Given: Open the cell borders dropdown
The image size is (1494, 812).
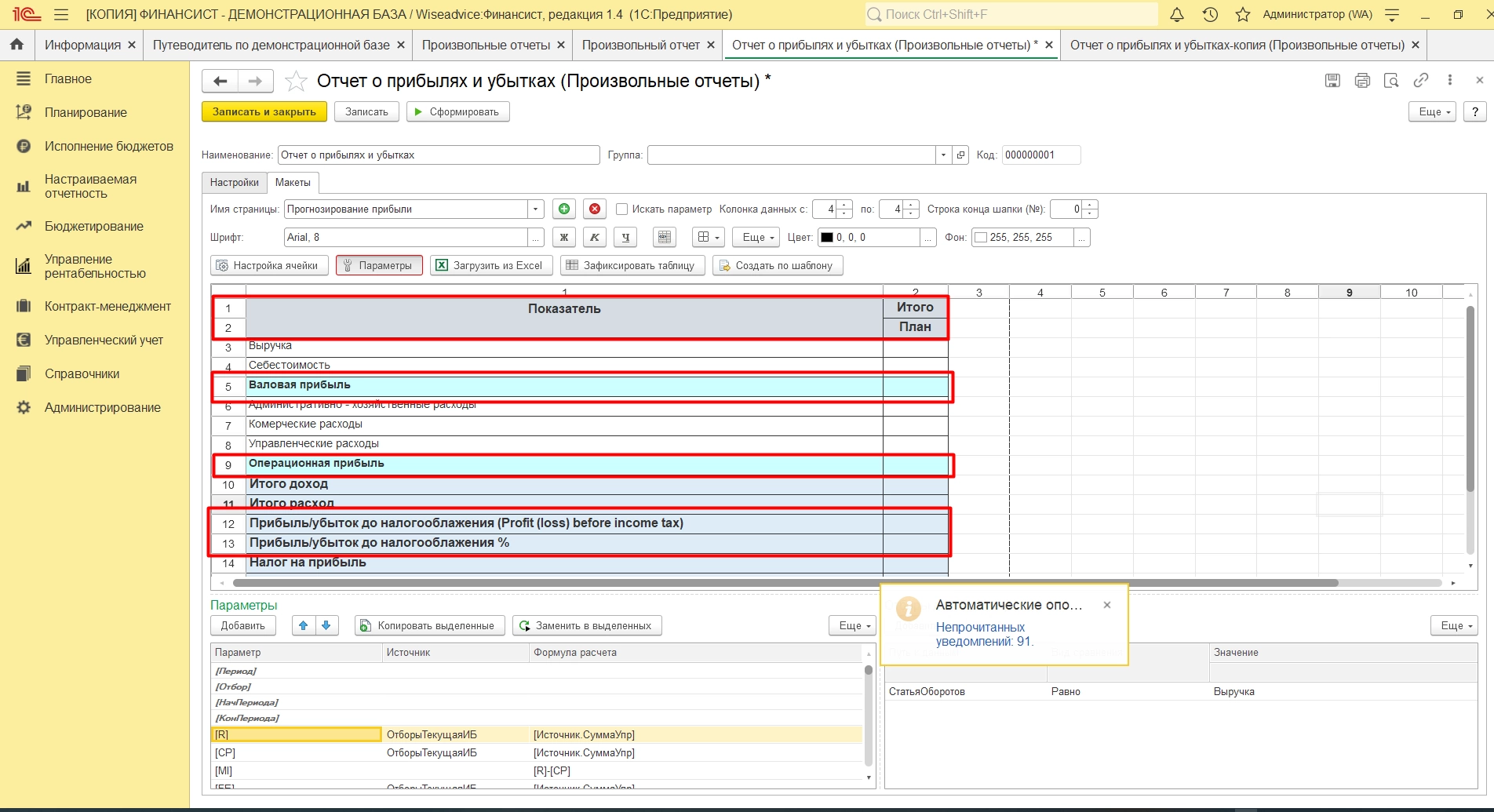Looking at the screenshot, I should [x=709, y=238].
